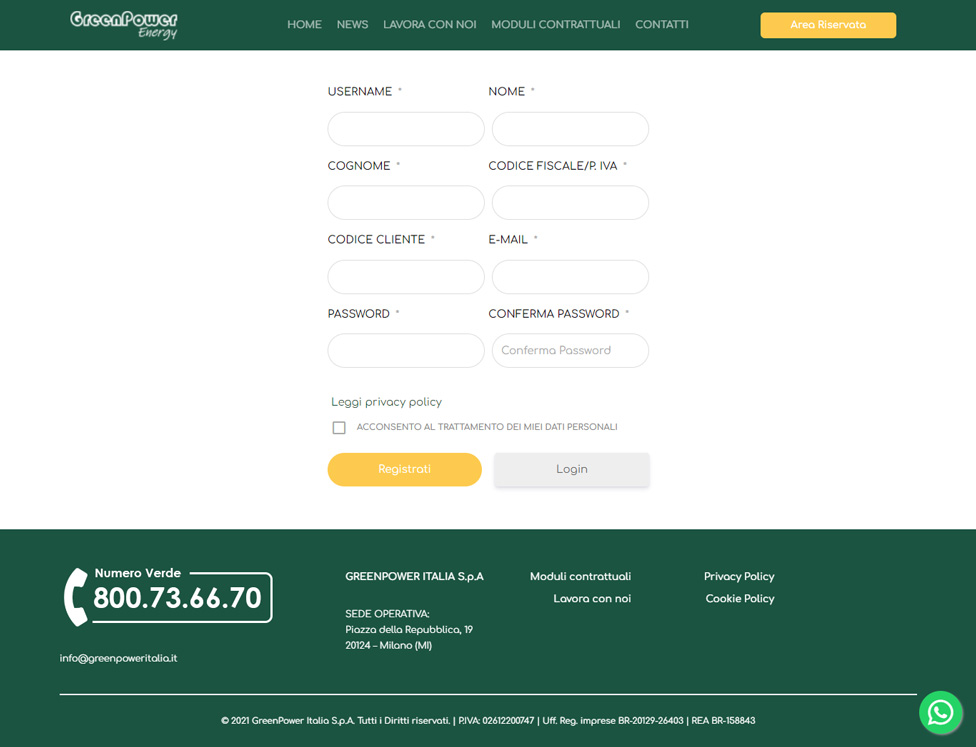Open LAVORA CON NOI page
Screen dimensions: 976x747
pyautogui.click(x=429, y=25)
